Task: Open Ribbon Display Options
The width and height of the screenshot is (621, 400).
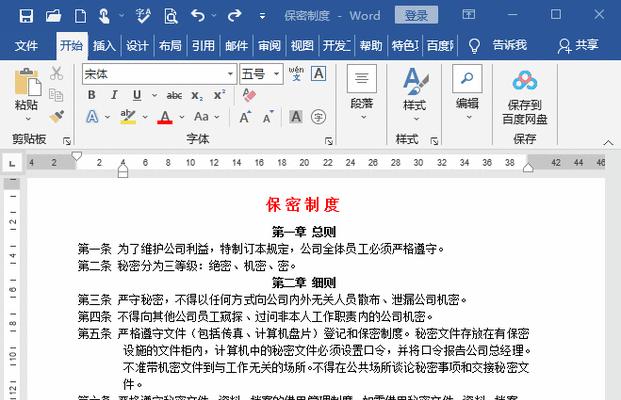Action: (x=469, y=15)
